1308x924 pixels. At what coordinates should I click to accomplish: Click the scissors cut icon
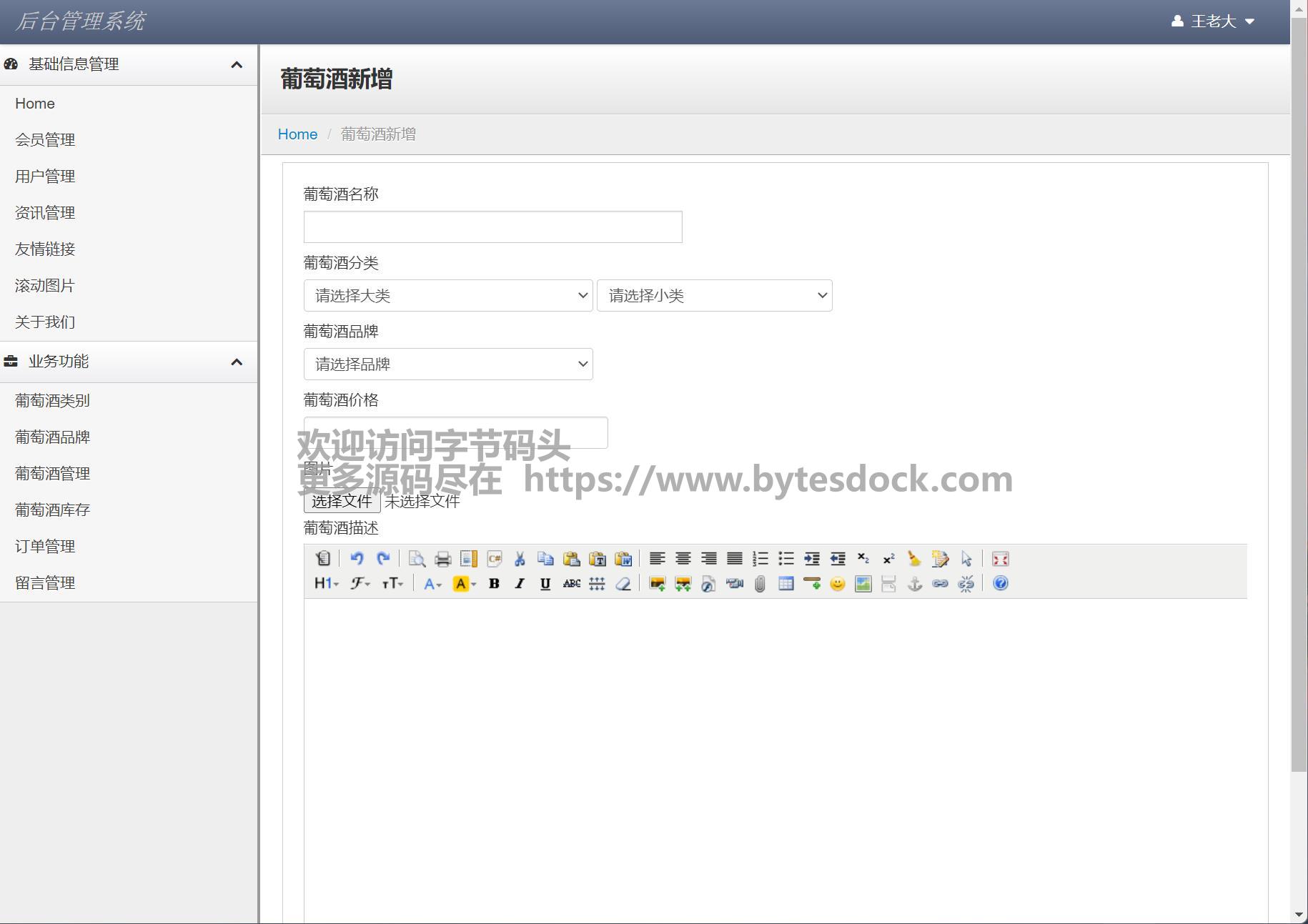(x=520, y=559)
